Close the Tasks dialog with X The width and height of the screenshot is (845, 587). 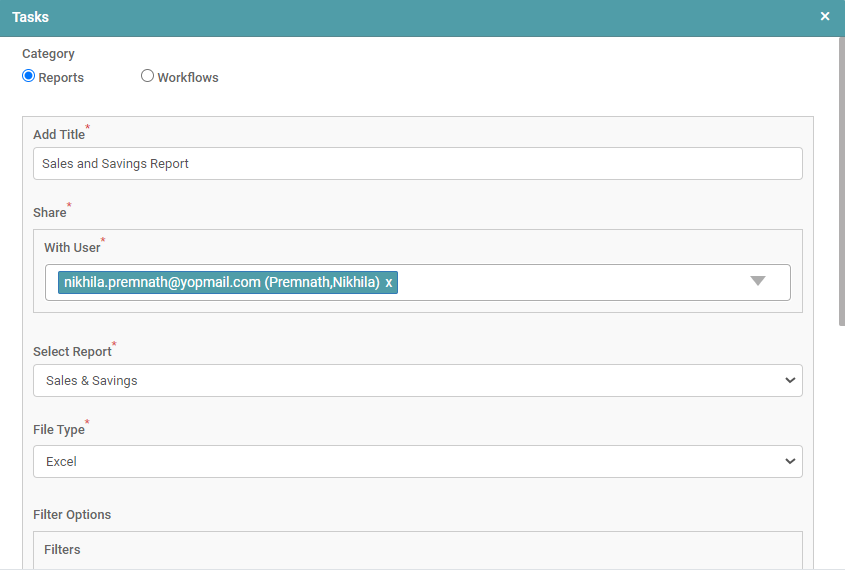(x=825, y=17)
